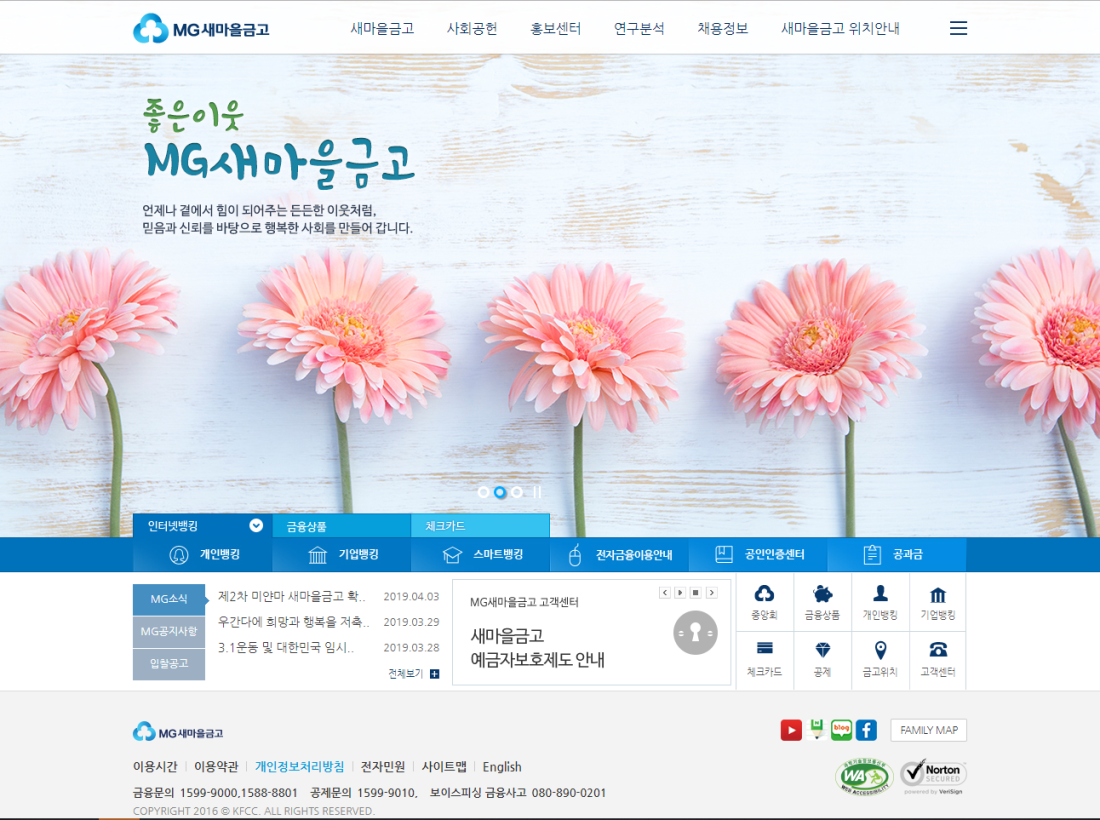The image size is (1100, 820).
Task: Open the 공제 diamond icon
Action: click(822, 659)
